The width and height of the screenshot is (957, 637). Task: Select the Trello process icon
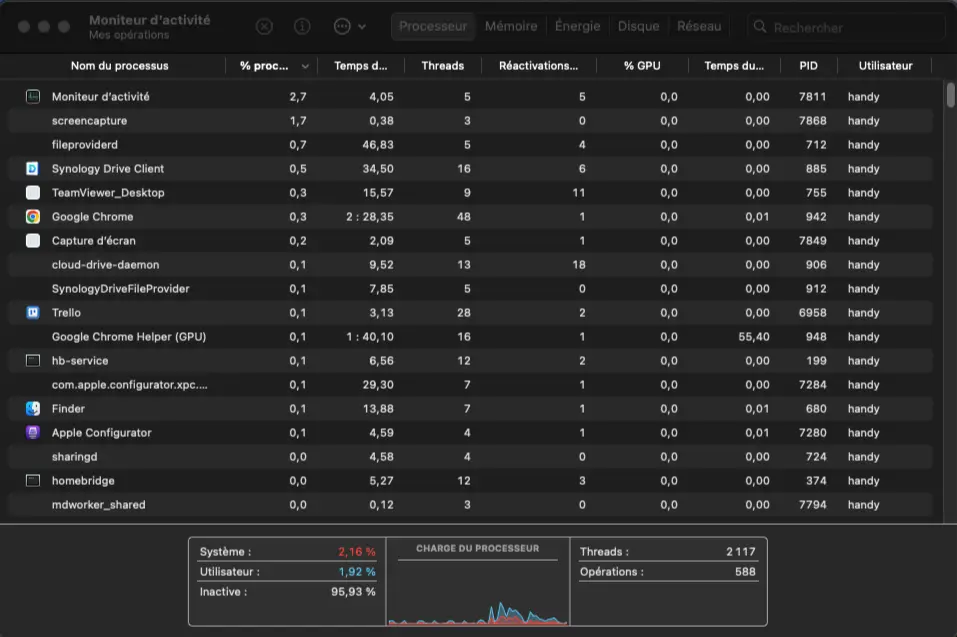pos(33,313)
